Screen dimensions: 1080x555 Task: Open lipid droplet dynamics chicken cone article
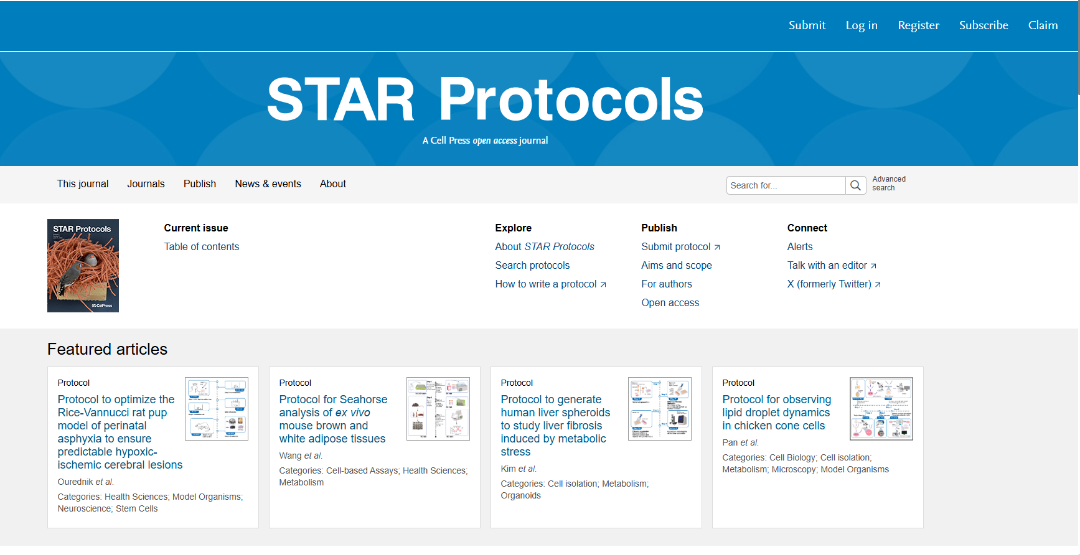click(x=776, y=412)
